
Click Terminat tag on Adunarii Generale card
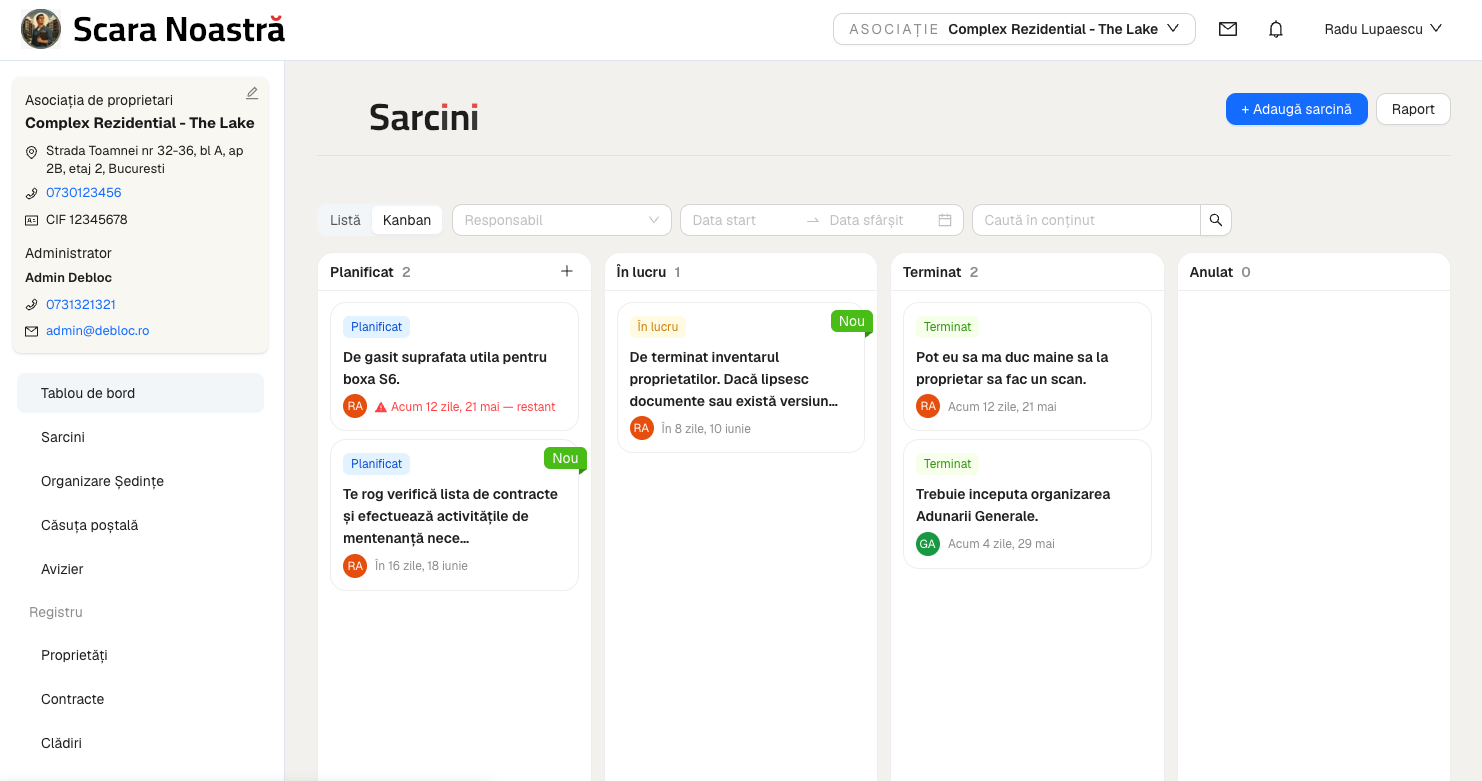pyautogui.click(x=947, y=464)
